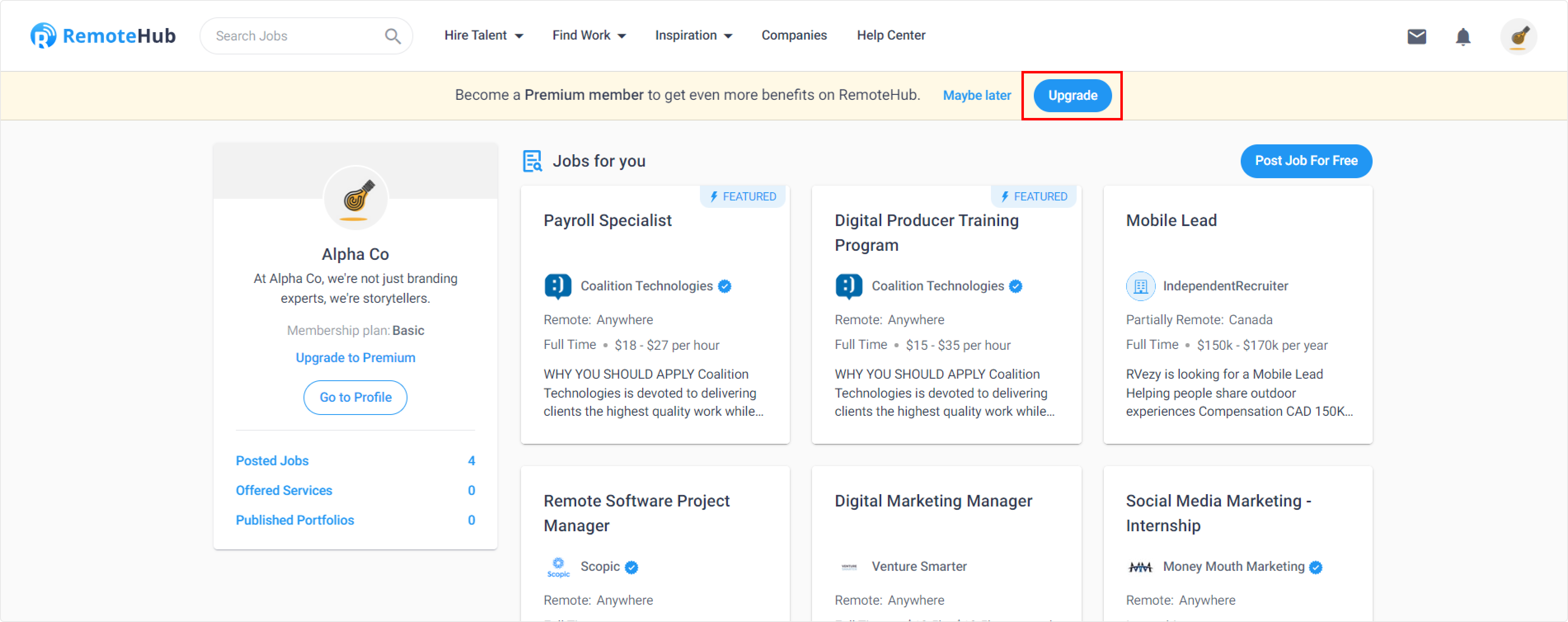Screen dimensions: 1568x622
Task: Click 'Membership plan: Basic' text
Action: (355, 330)
